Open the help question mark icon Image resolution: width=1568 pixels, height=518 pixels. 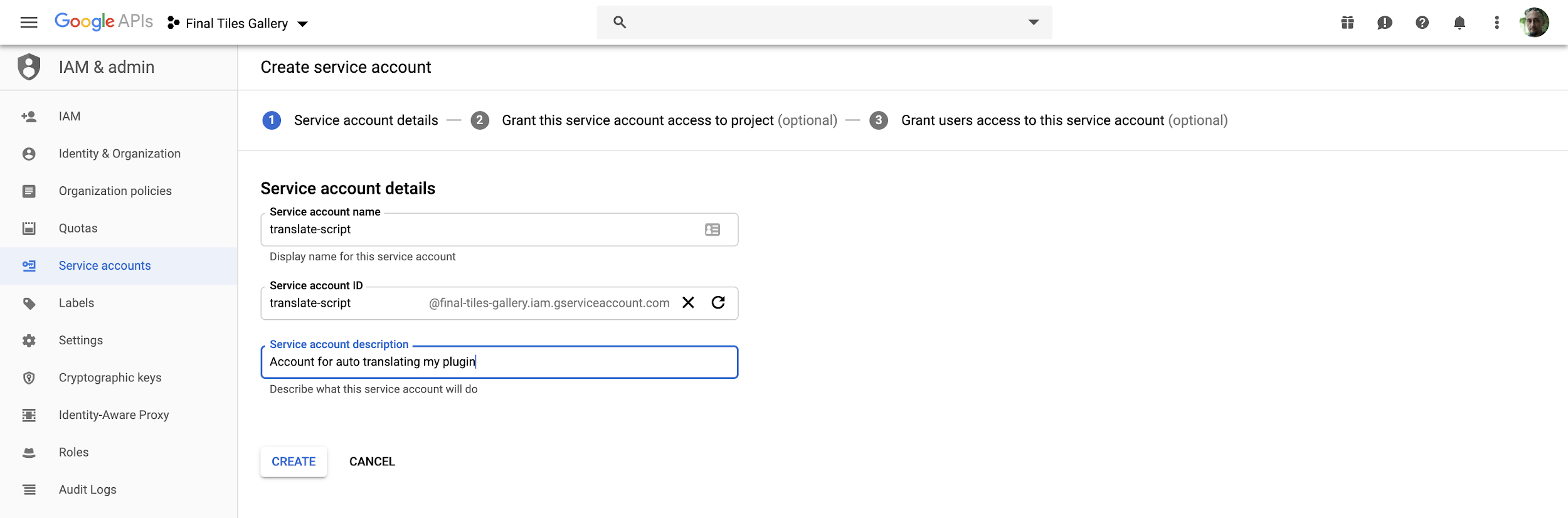click(x=1422, y=23)
